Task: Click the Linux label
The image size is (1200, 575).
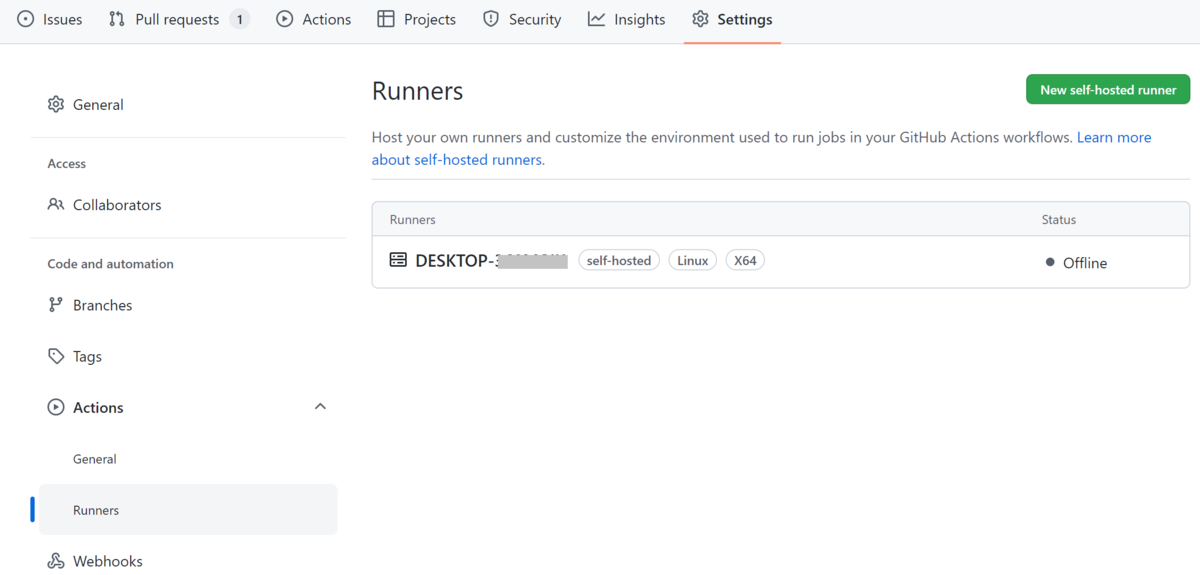Action: [x=693, y=260]
